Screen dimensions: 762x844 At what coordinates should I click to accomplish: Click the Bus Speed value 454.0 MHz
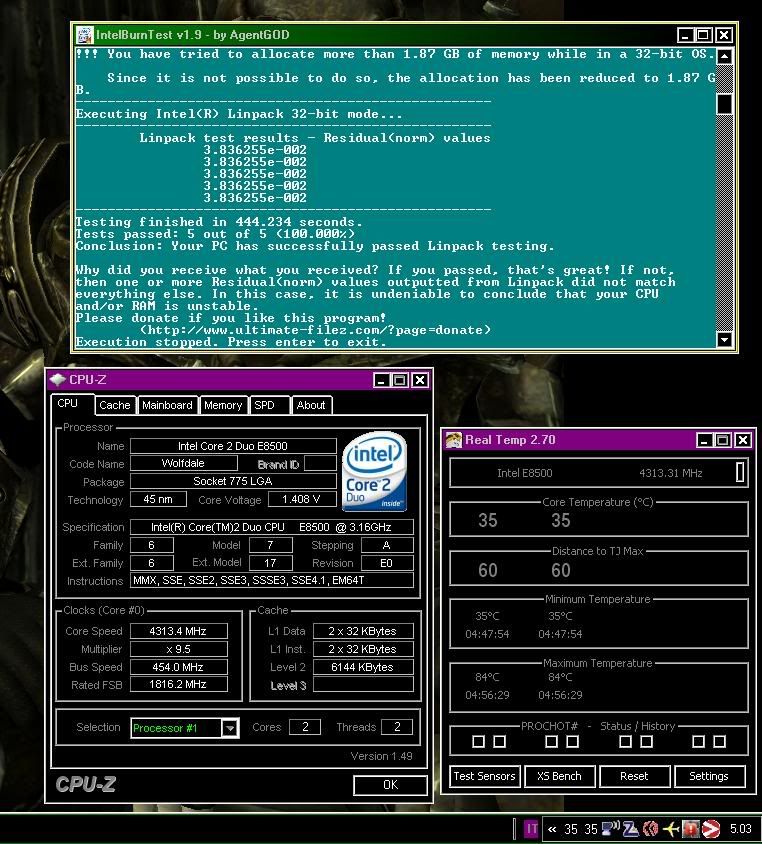pos(179,667)
